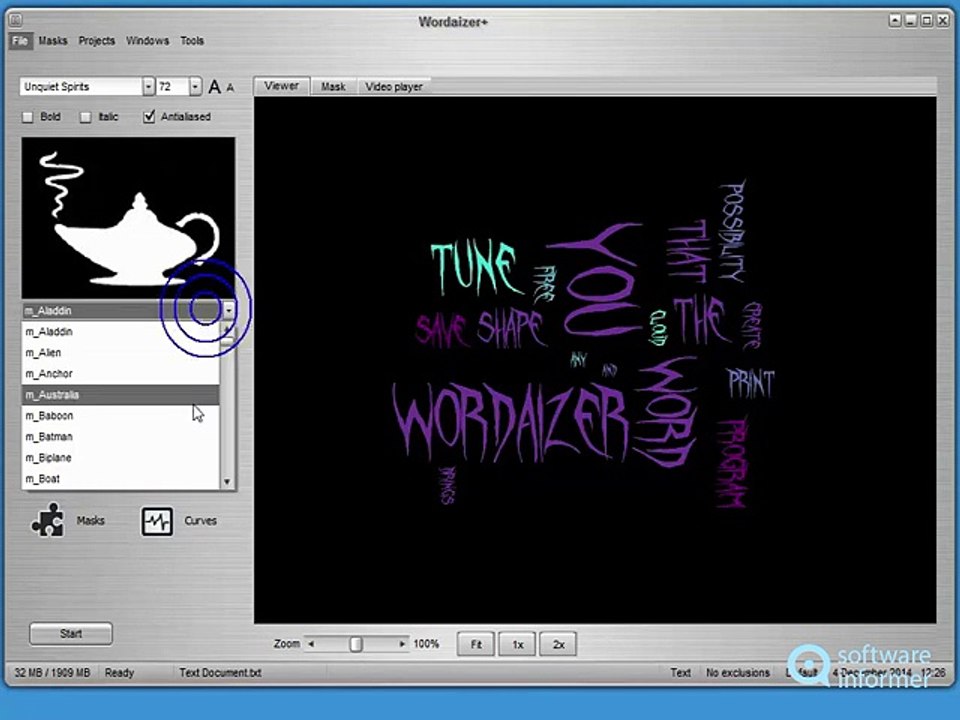Collapse the m_Aladdin mask dropdown arrow
Screen dimensions: 960x720
228,310
